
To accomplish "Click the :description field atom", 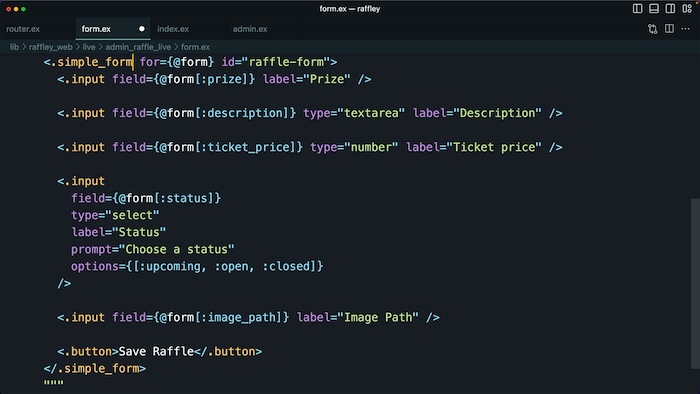I will (x=242, y=113).
